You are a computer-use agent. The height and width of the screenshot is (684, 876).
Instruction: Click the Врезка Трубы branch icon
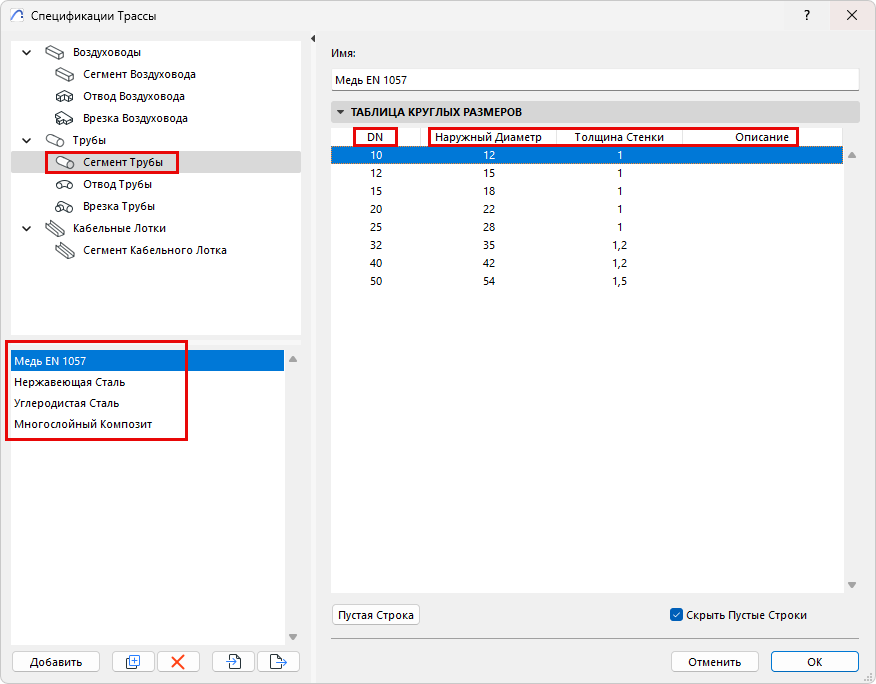65,206
